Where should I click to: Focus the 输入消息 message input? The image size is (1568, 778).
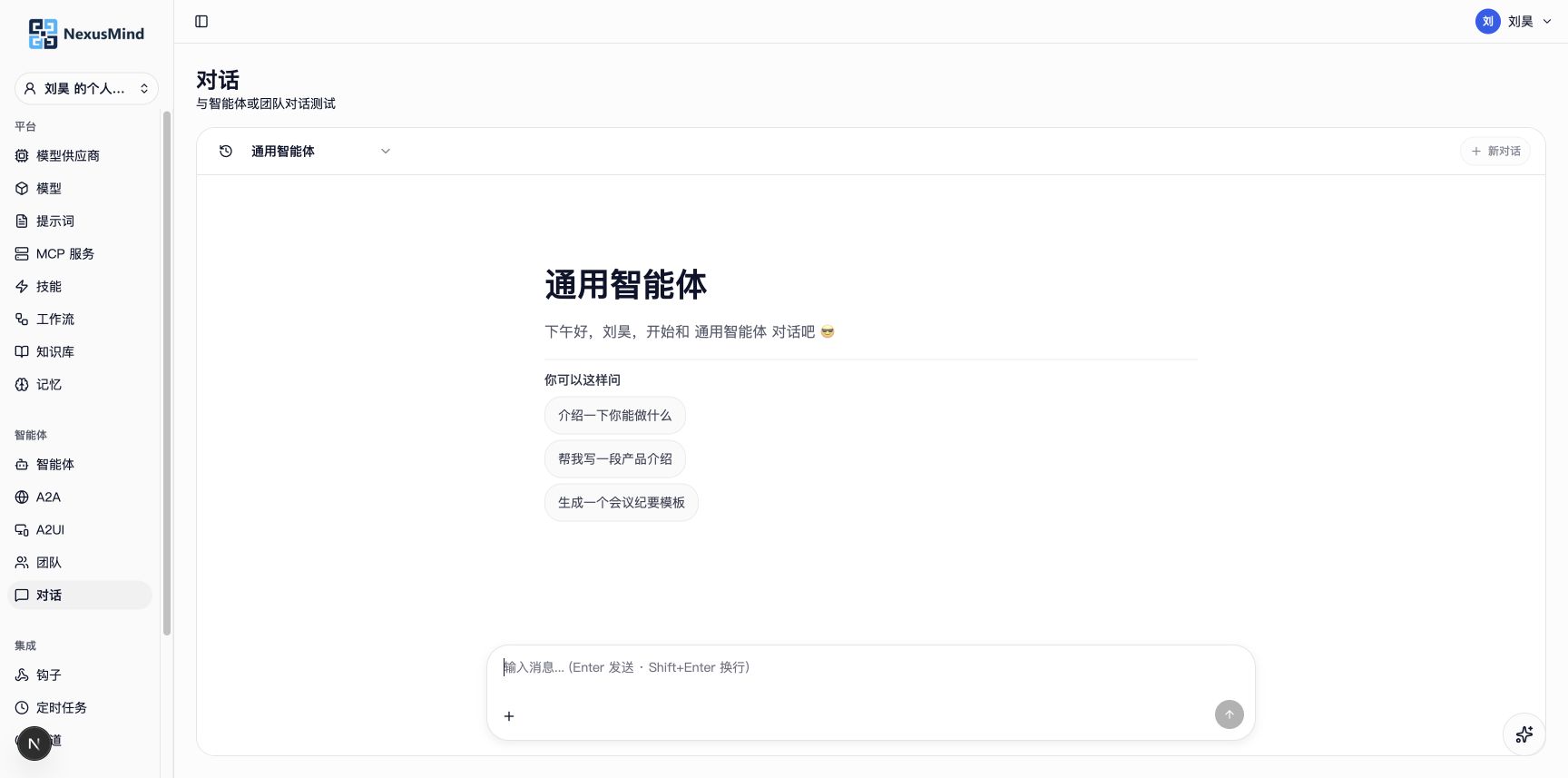tap(871, 668)
